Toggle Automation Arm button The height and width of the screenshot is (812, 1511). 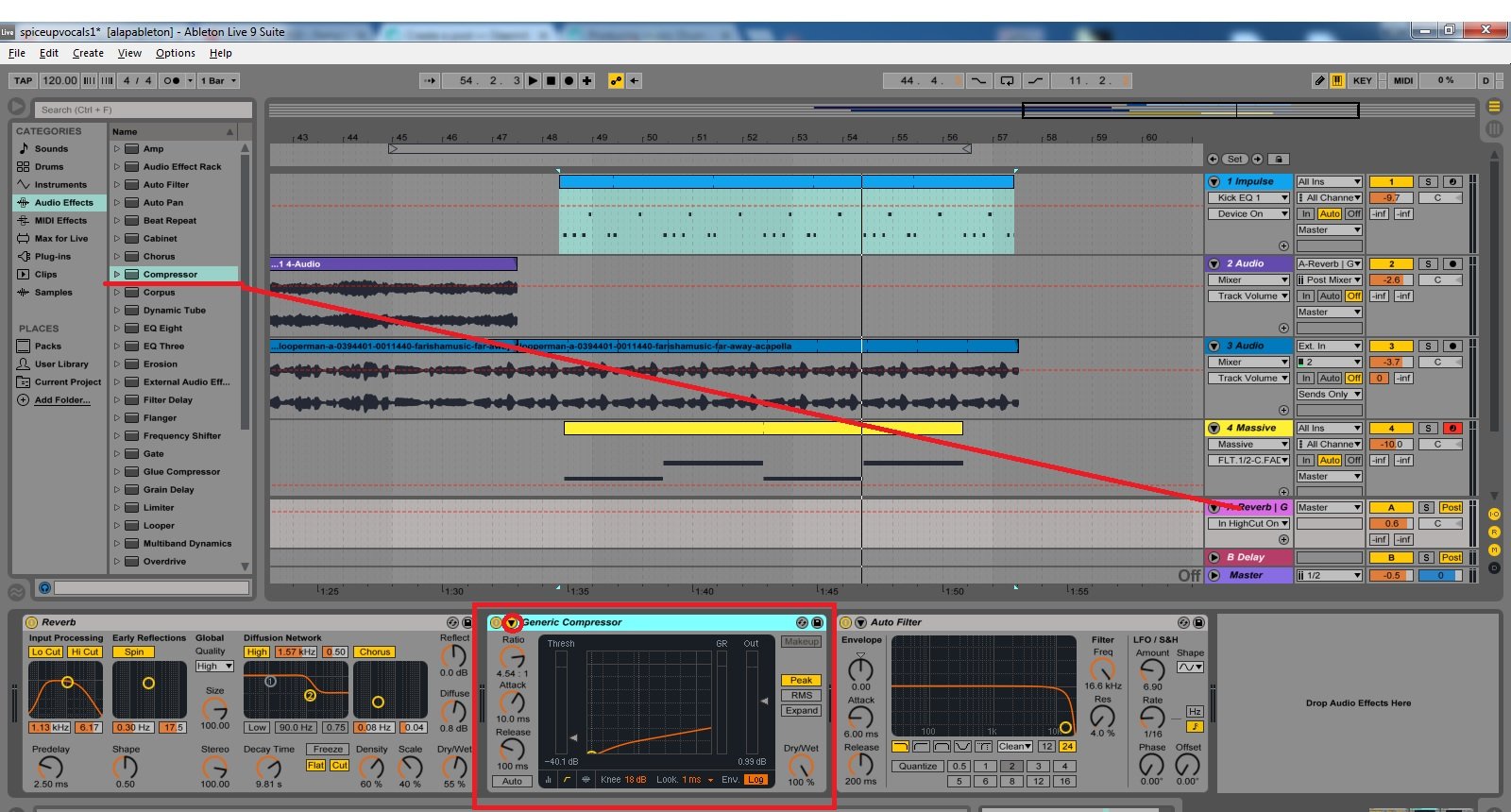tap(616, 81)
